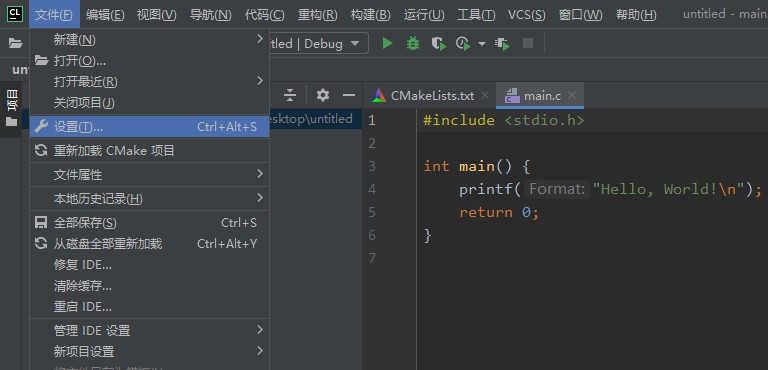Open the VCS(S) menu
Viewport: 768px width, 370px height.
click(x=527, y=15)
